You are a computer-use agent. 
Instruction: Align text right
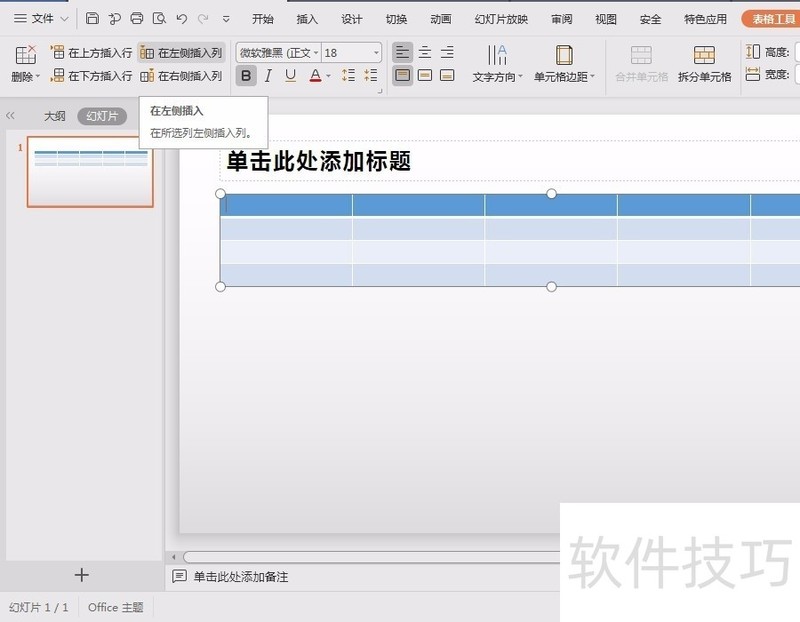coord(447,52)
